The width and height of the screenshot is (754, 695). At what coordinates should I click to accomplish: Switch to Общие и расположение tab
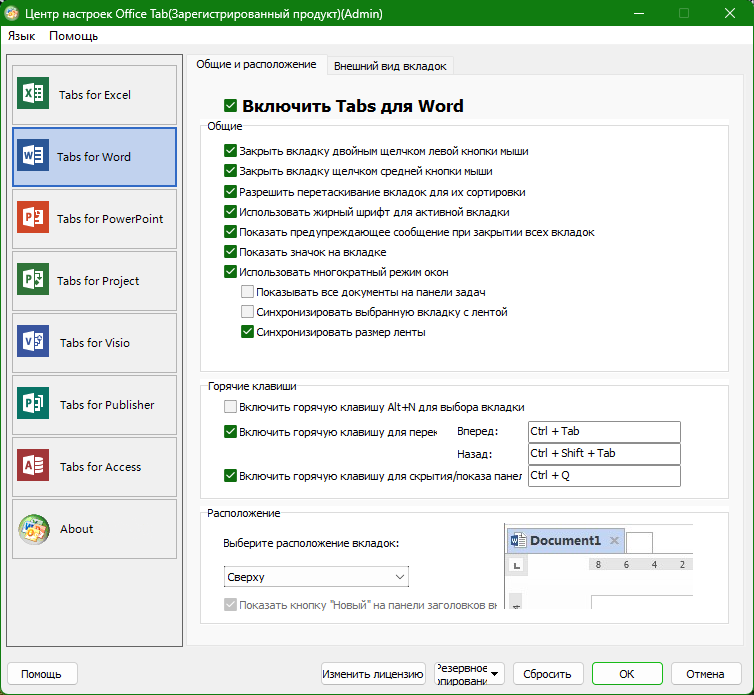point(256,64)
